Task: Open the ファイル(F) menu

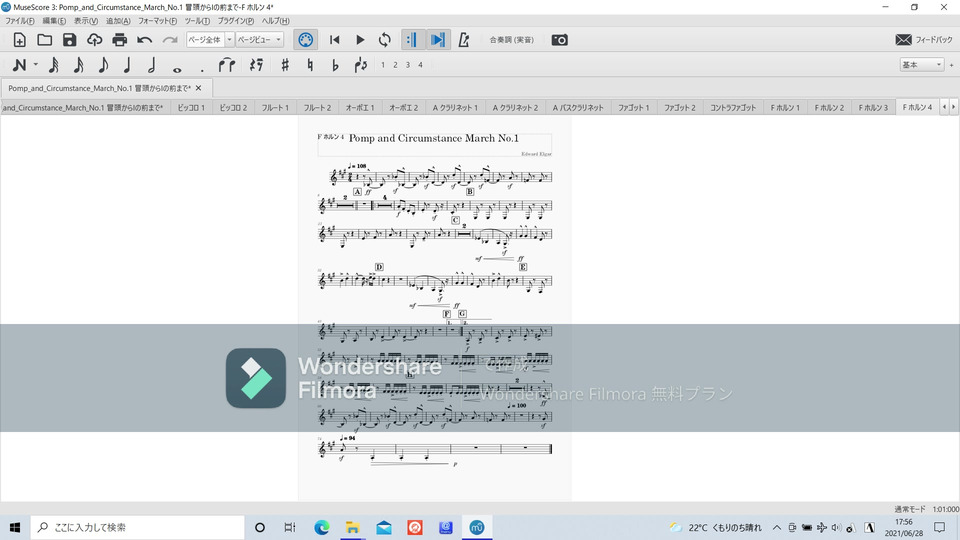Action: 20,21
